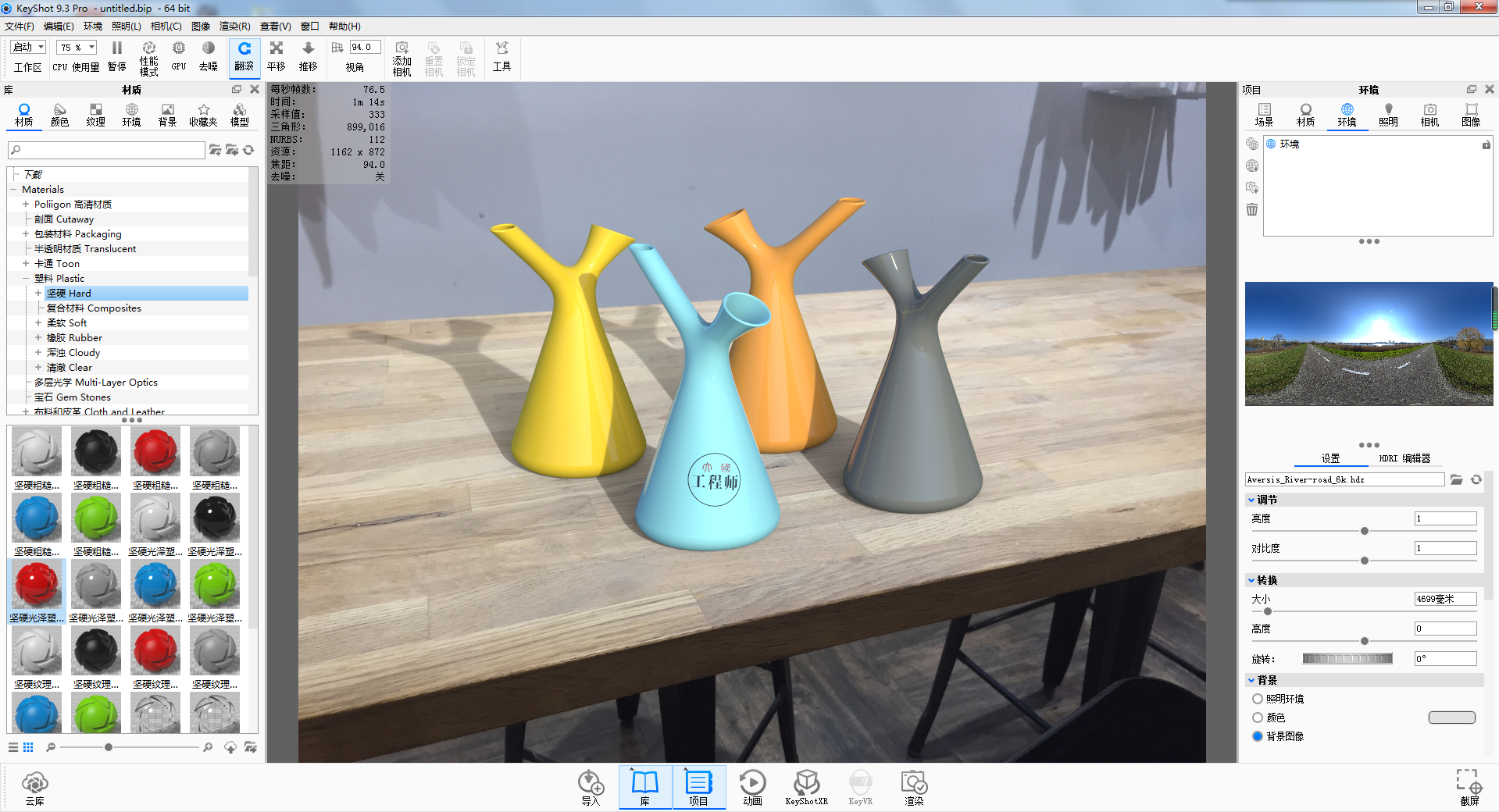Open the workspace Startup dropdown
Screen dimensions: 1499x812
29,47
